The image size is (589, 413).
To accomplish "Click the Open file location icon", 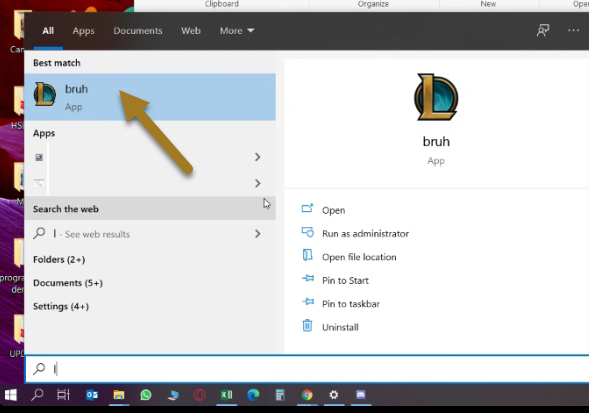I will tap(307, 255).
